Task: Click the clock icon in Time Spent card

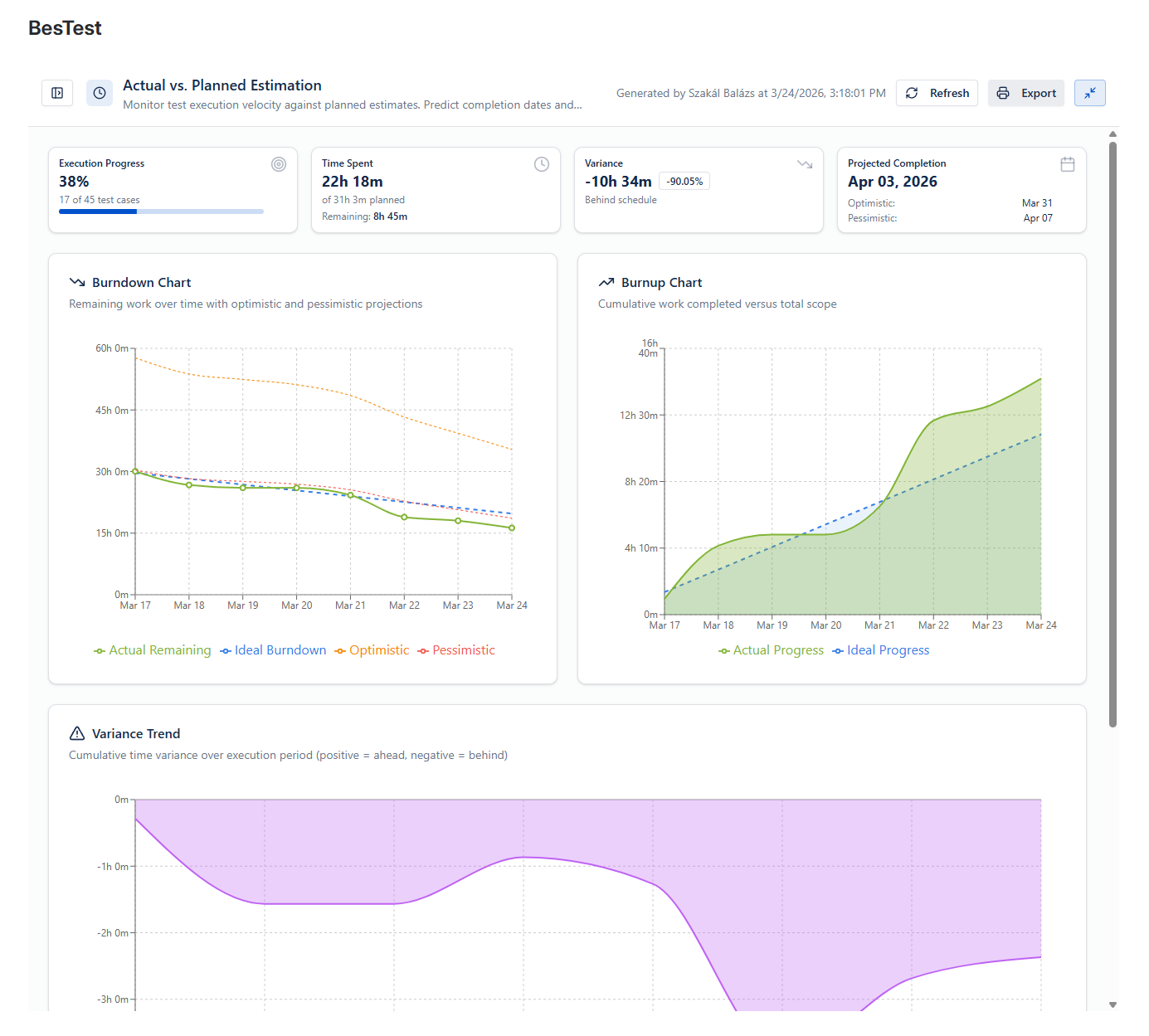Action: [x=542, y=164]
